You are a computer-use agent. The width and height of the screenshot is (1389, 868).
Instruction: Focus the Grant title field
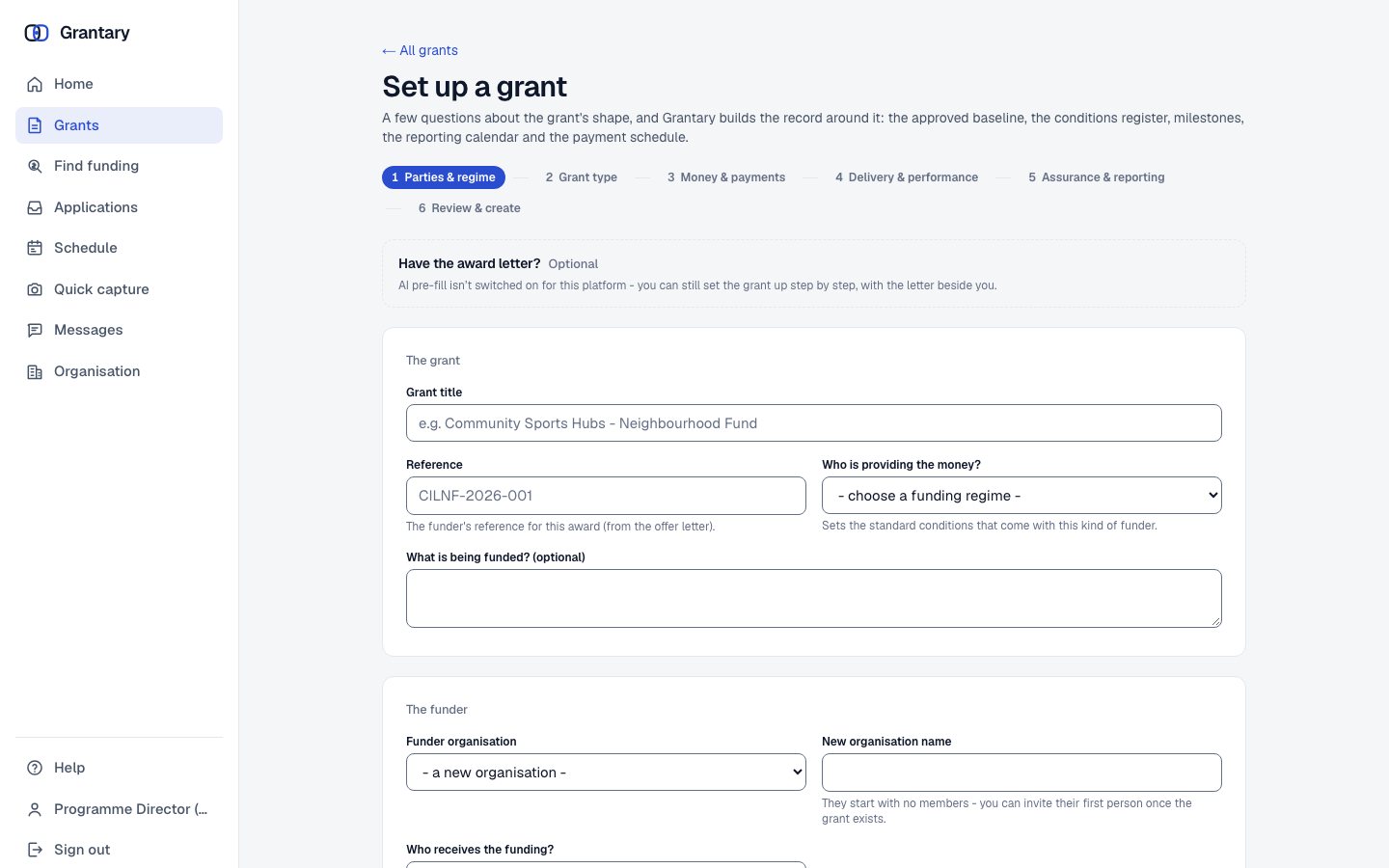point(814,423)
